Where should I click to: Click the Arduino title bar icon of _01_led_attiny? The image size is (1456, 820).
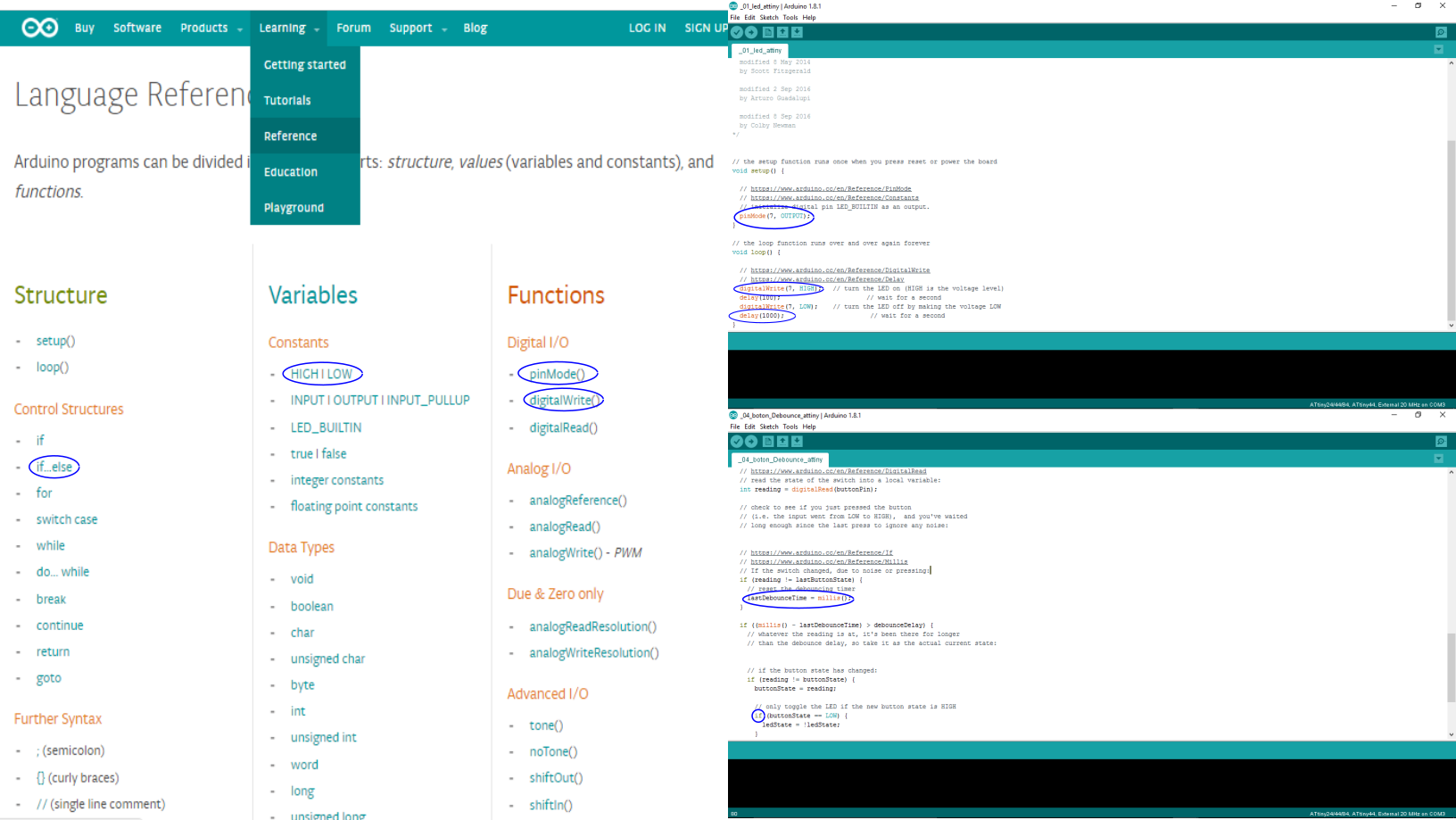point(733,6)
